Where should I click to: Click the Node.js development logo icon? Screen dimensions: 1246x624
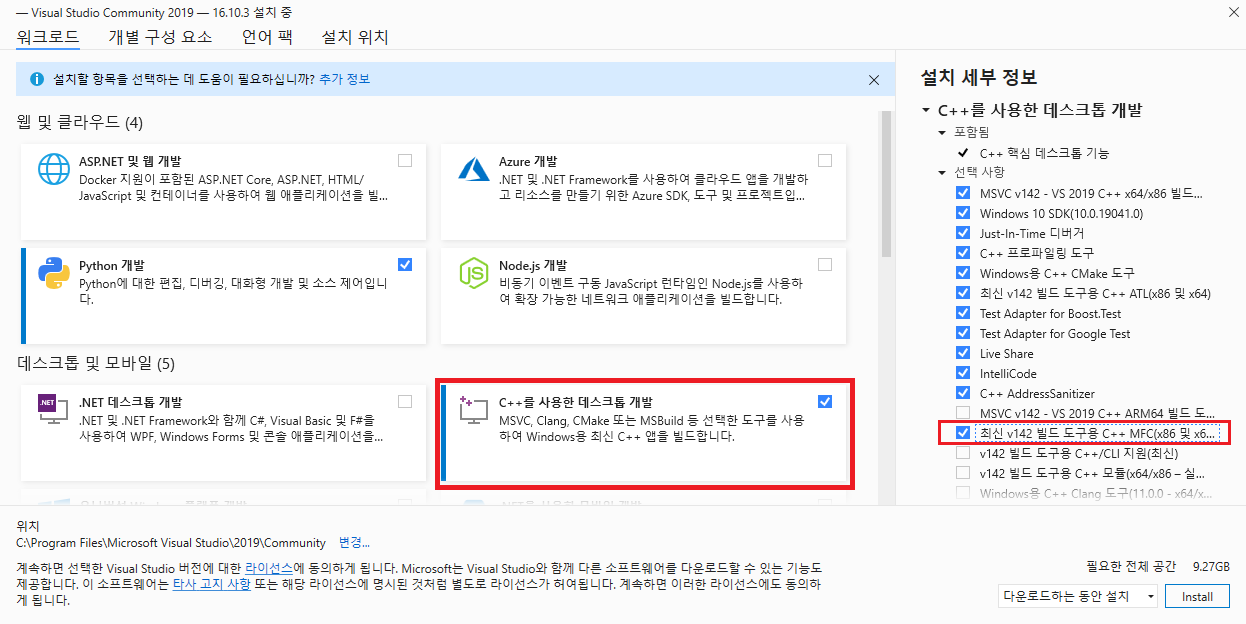473,273
